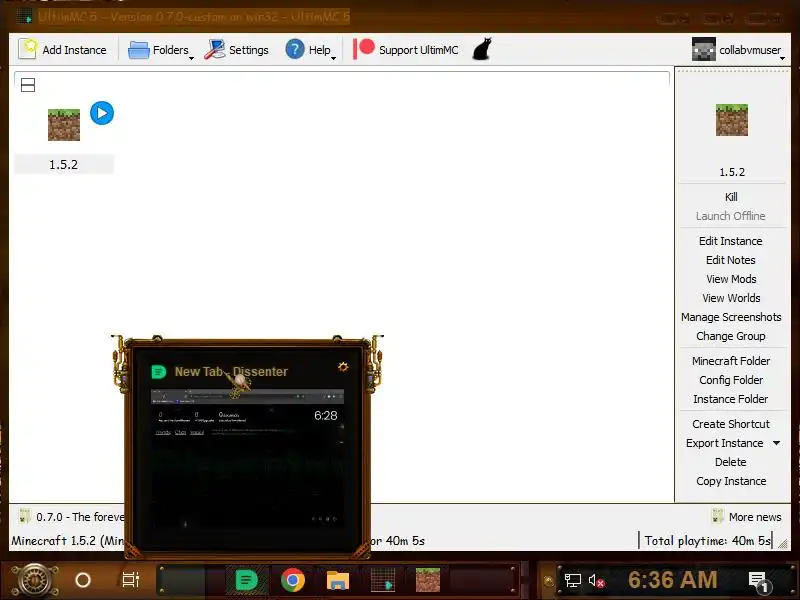Click the 6:36 AM taskbar clock
800x600 pixels.
[x=672, y=580]
